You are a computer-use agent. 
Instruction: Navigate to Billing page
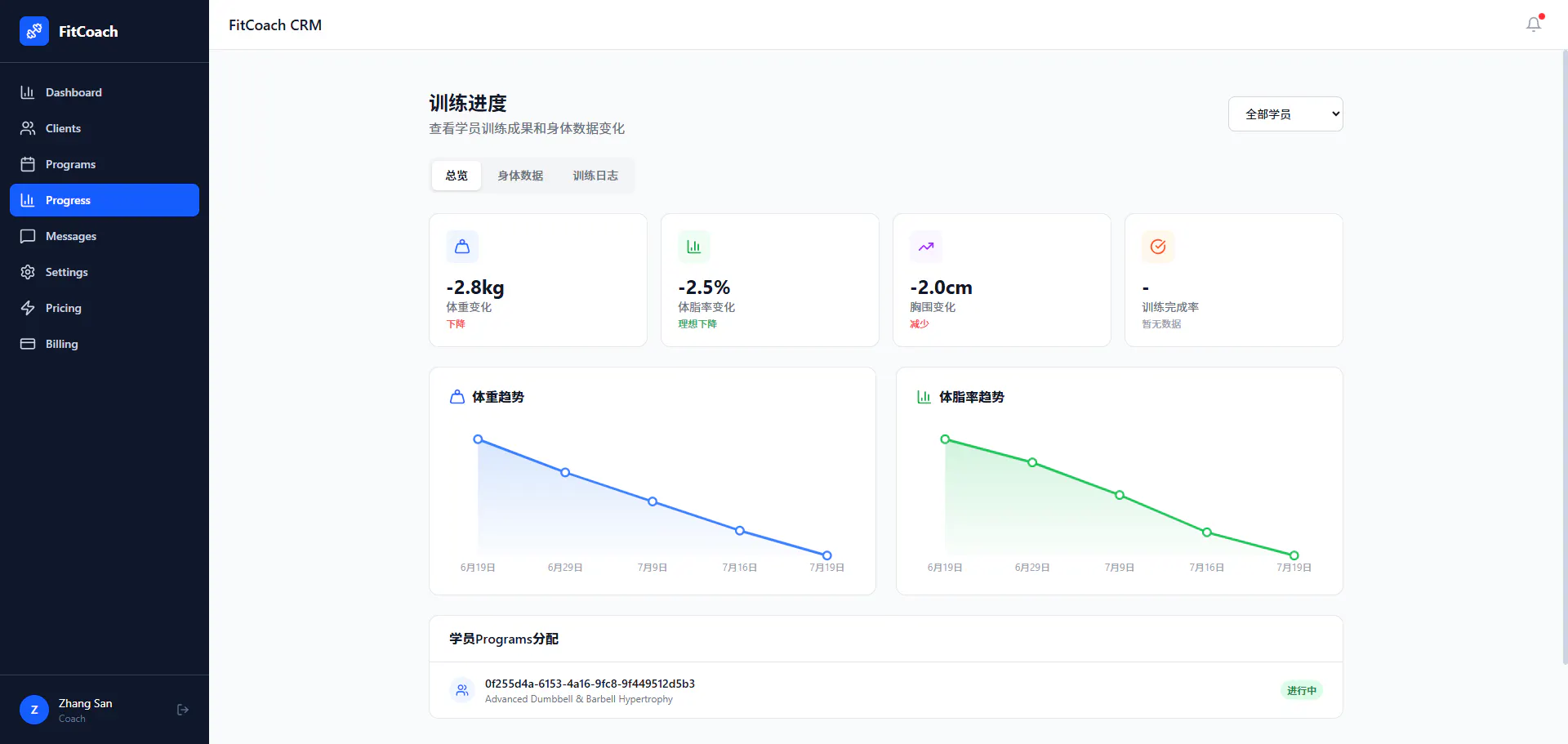pos(105,344)
